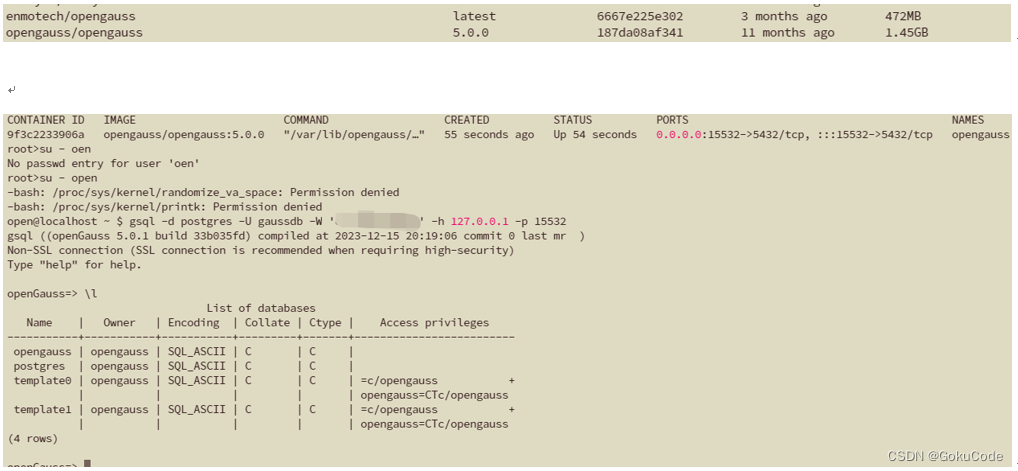Click the 472MB size value
1018x471 pixels.
point(903,16)
